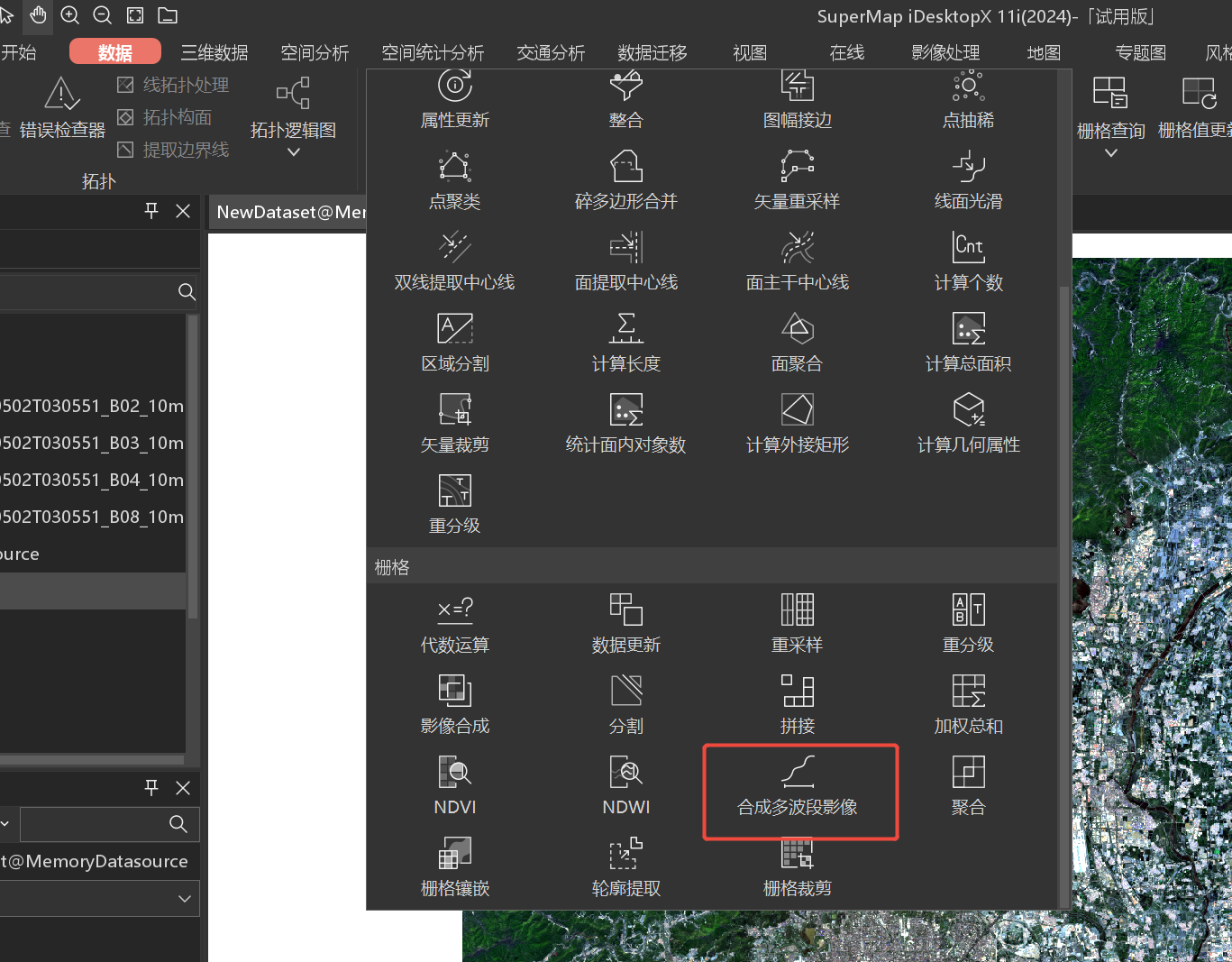This screenshot has width=1232, height=962.
Task: Select the 计算长度 tool
Action: pyautogui.click(x=626, y=344)
